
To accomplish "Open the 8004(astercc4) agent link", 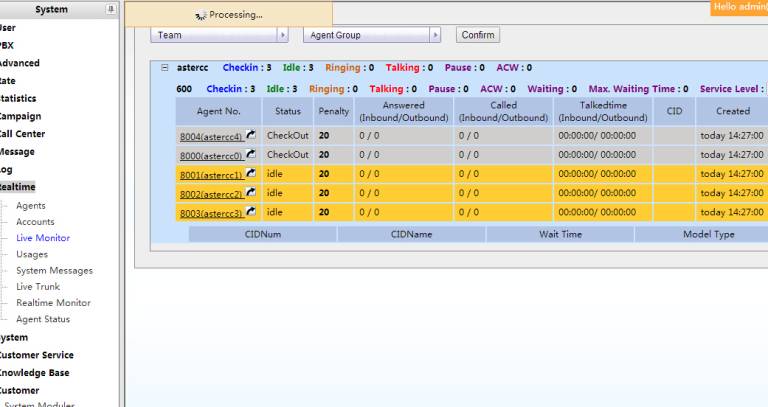I will pyautogui.click(x=210, y=137).
